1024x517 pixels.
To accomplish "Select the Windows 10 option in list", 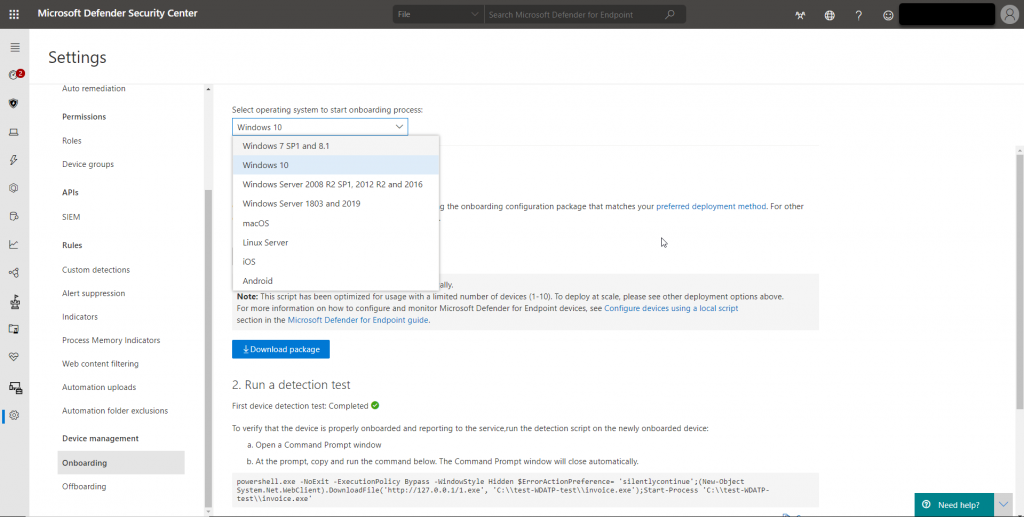I will (x=336, y=165).
